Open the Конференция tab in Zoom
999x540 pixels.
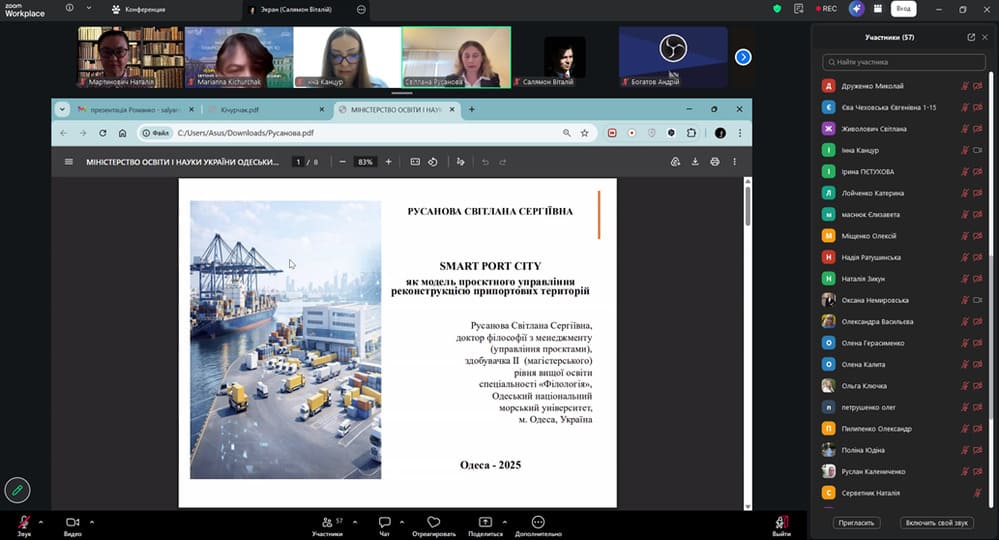[139, 9]
